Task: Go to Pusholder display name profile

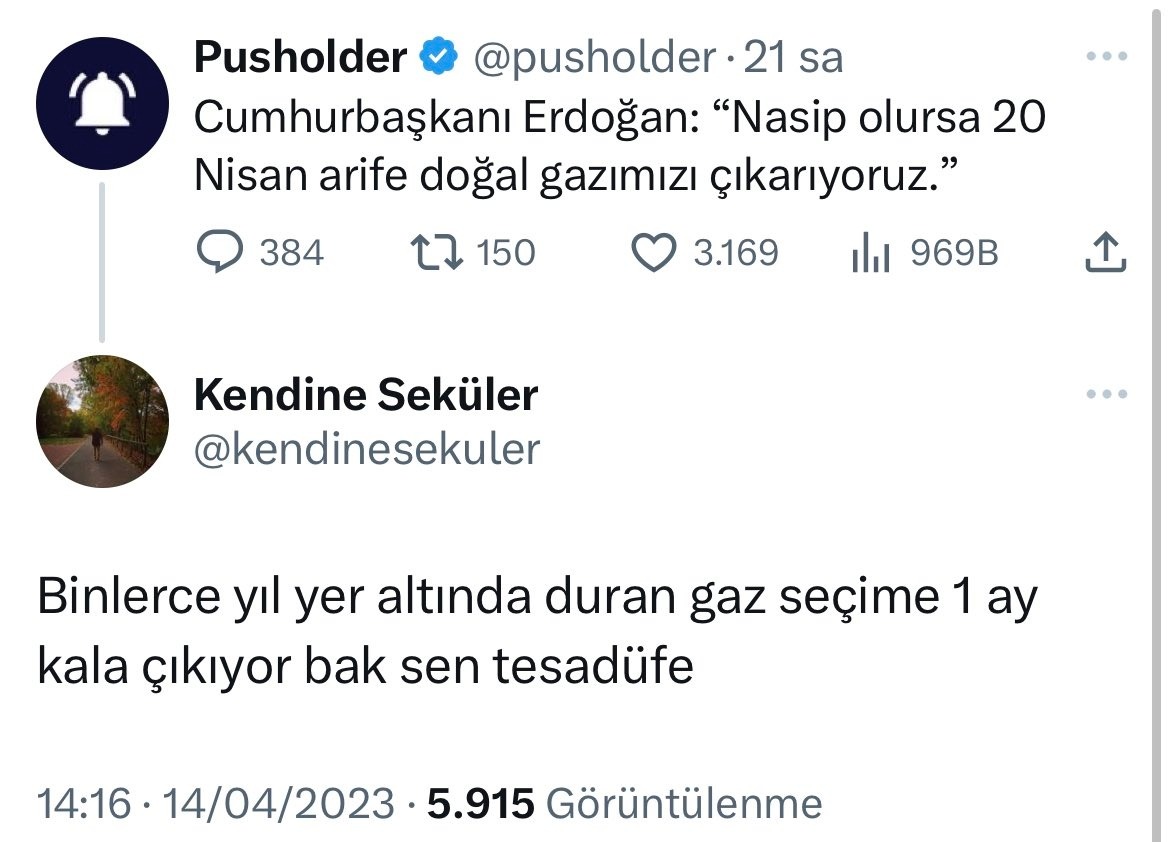Action: point(300,58)
